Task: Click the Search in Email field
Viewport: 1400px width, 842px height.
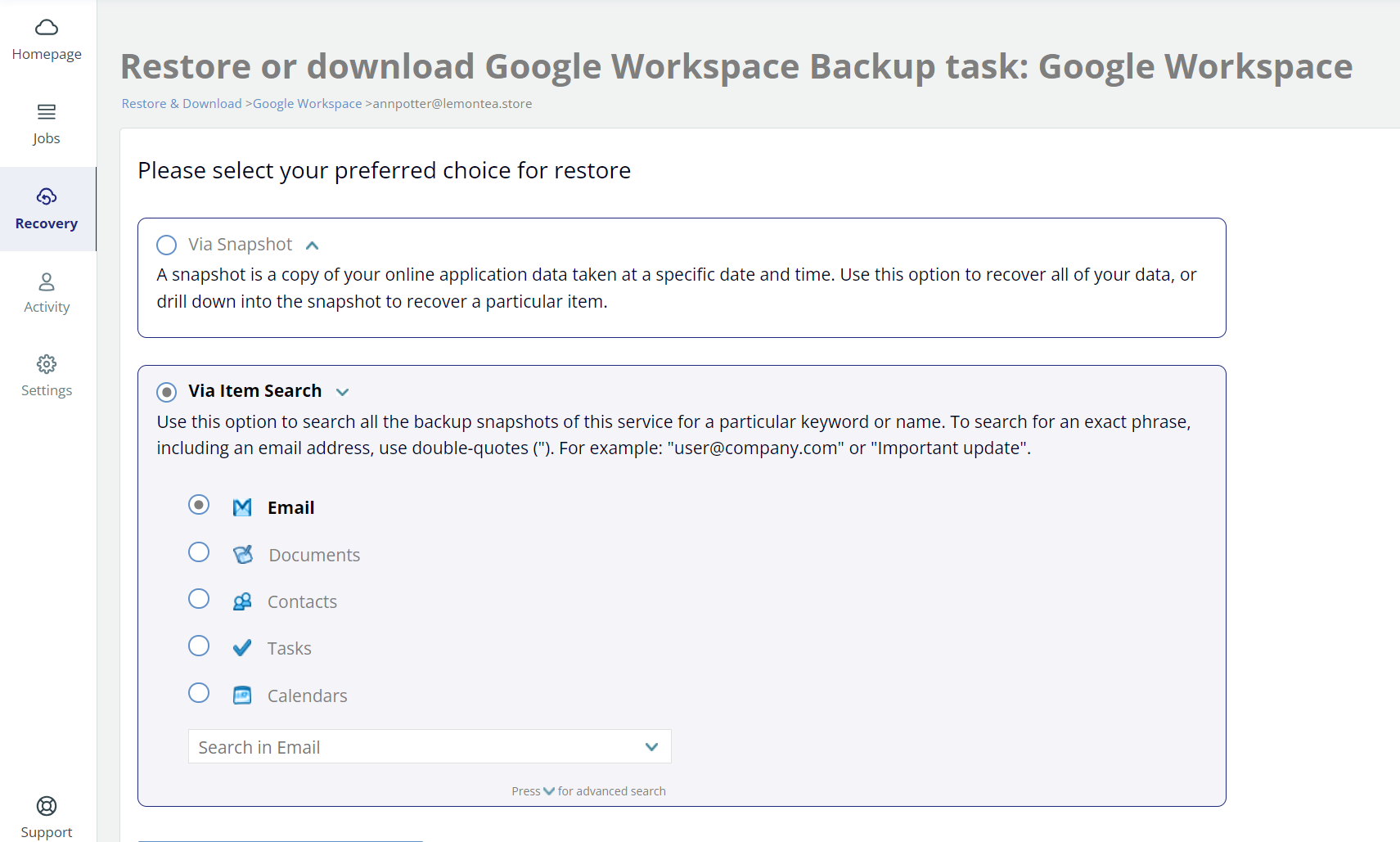Action: click(x=430, y=746)
